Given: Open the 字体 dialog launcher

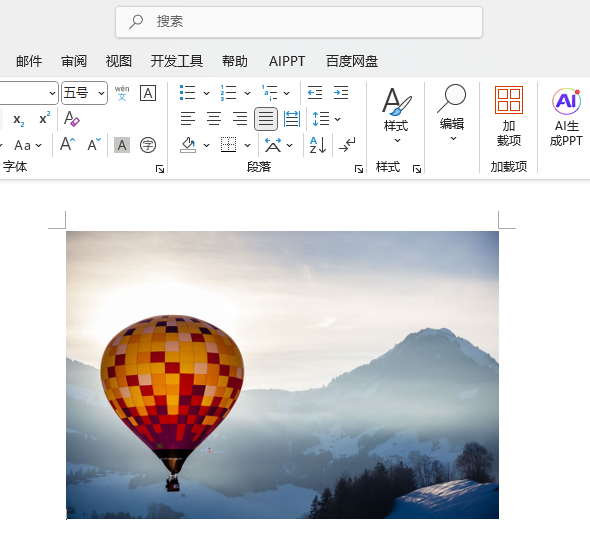Looking at the screenshot, I should [160, 169].
